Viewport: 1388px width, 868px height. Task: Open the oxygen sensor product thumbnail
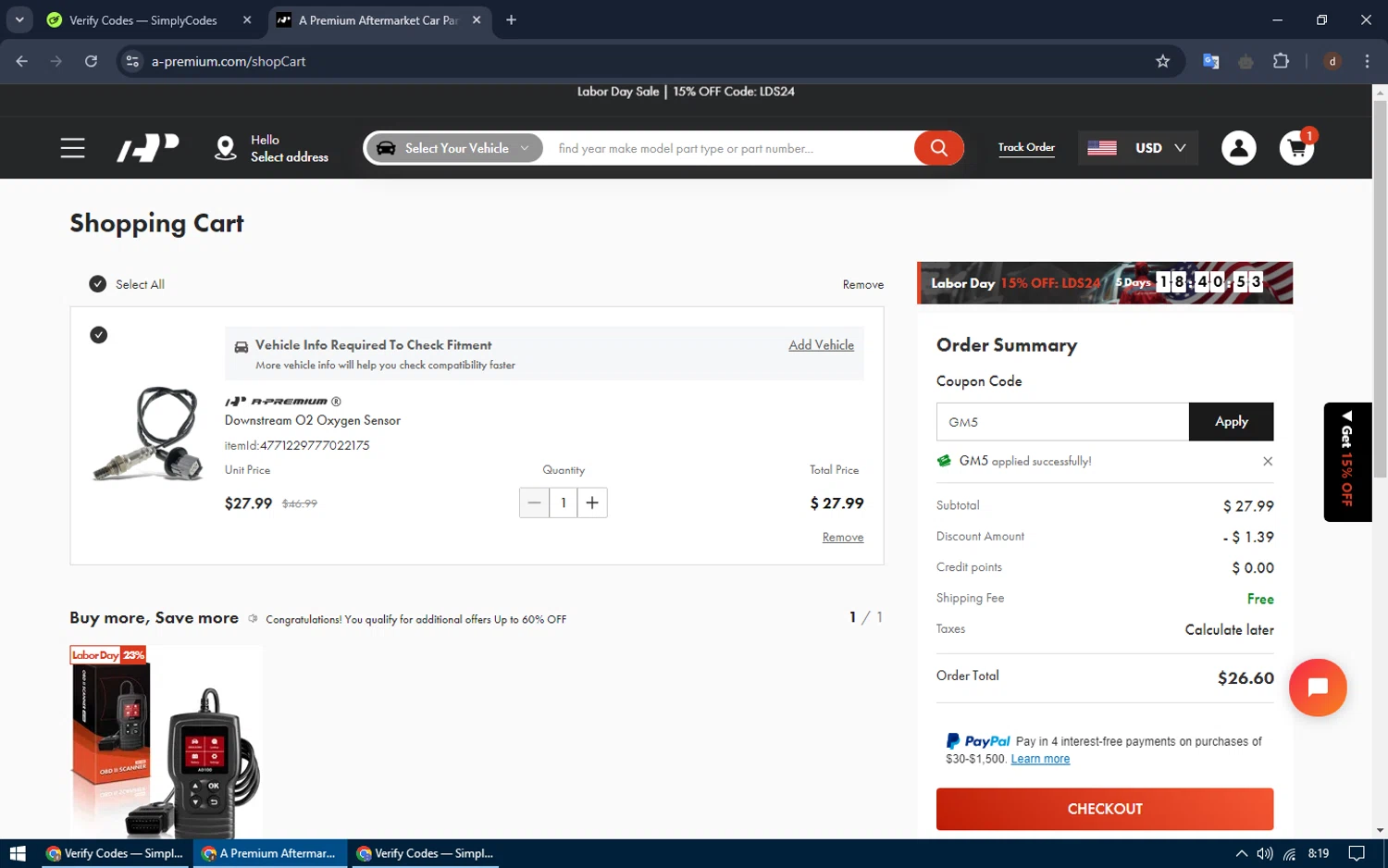coord(148,434)
